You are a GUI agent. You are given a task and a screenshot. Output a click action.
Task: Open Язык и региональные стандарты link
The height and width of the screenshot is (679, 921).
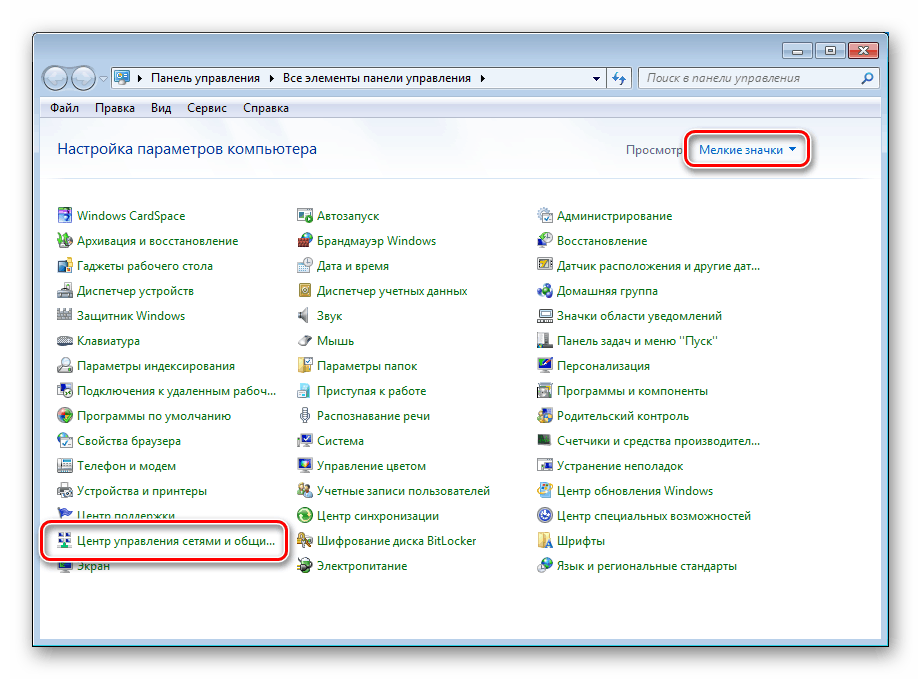point(647,566)
